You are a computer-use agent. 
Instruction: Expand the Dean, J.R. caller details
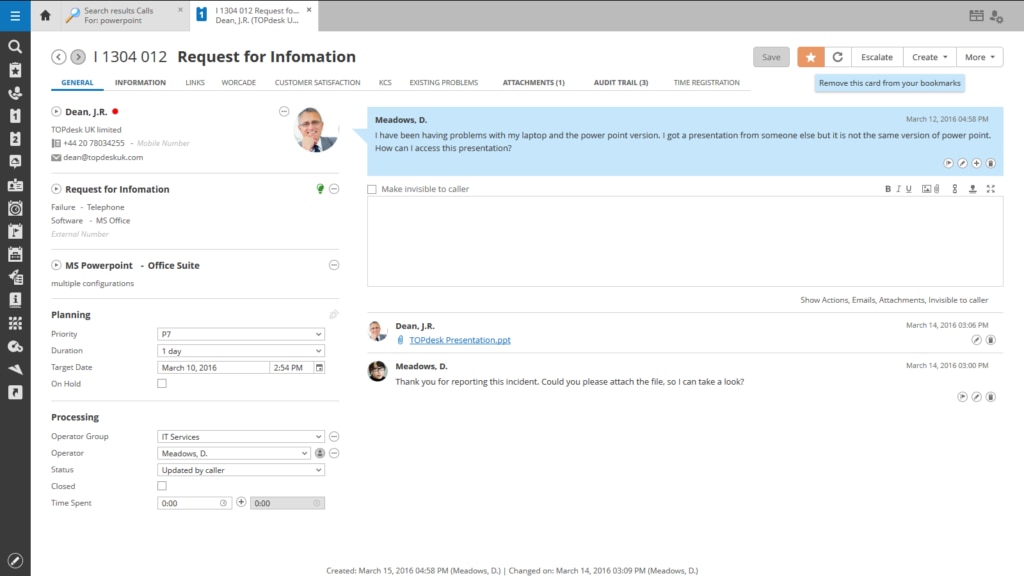point(56,112)
